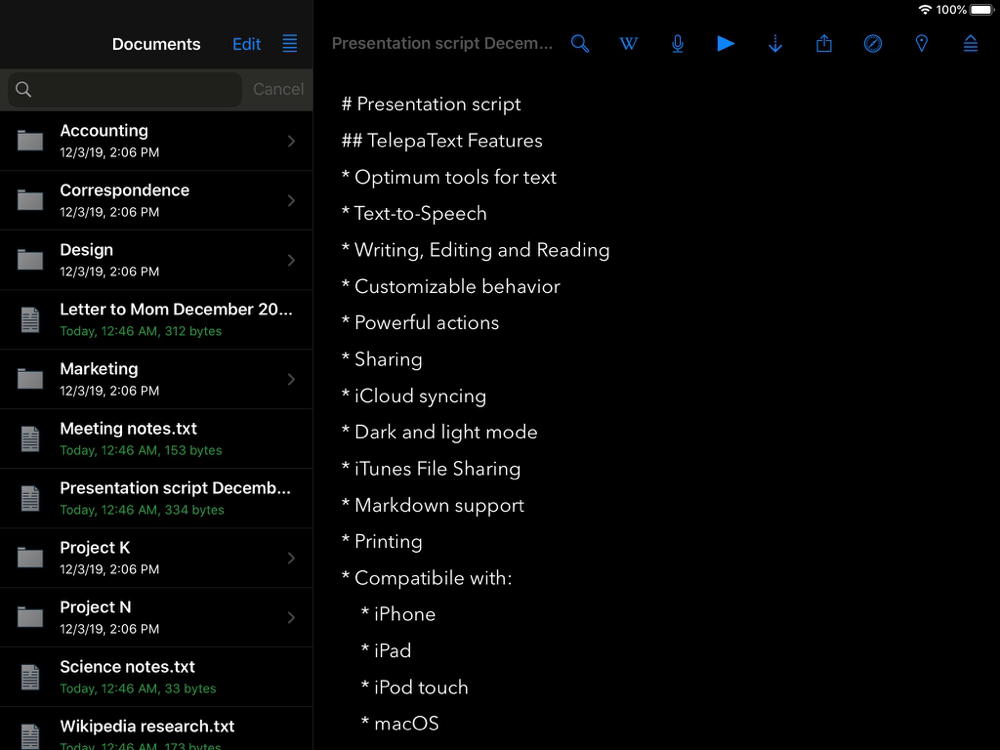Image resolution: width=1000 pixels, height=750 pixels.
Task: Tap the Wikipedia research.txt document icon
Action: (30, 735)
